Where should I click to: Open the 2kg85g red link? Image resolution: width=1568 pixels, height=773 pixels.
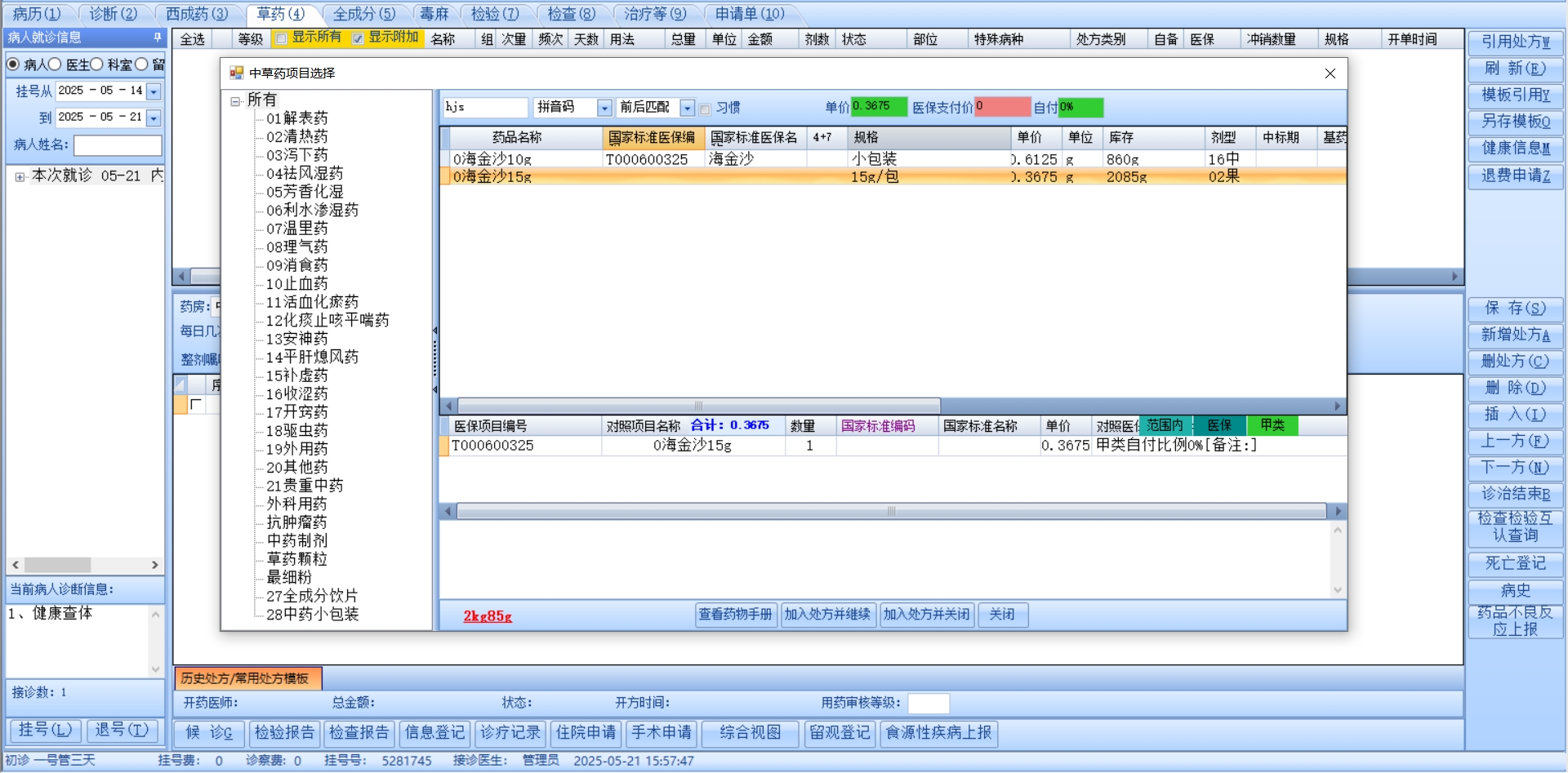click(x=488, y=616)
